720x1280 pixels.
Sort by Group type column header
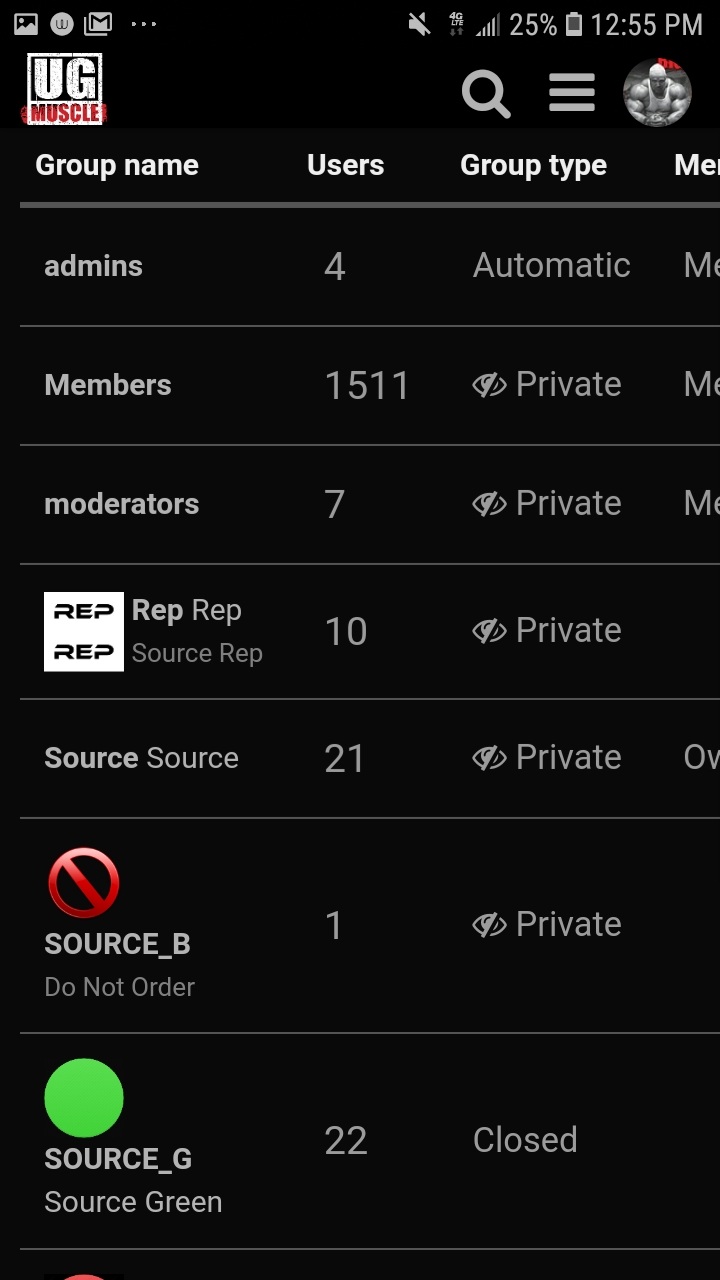[533, 166]
